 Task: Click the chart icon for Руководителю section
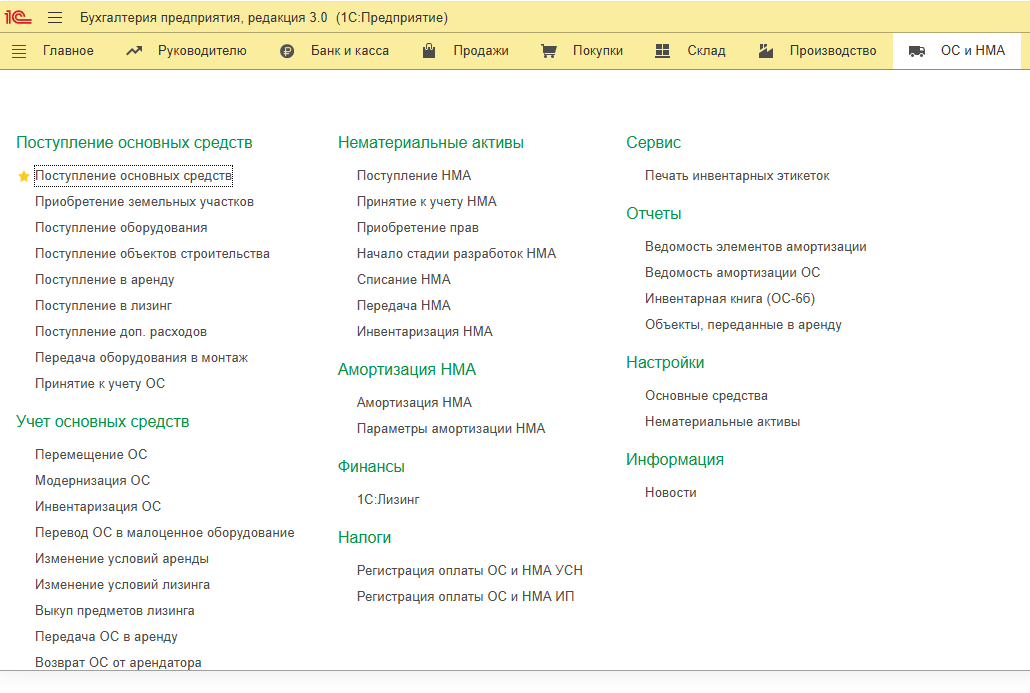[134, 51]
